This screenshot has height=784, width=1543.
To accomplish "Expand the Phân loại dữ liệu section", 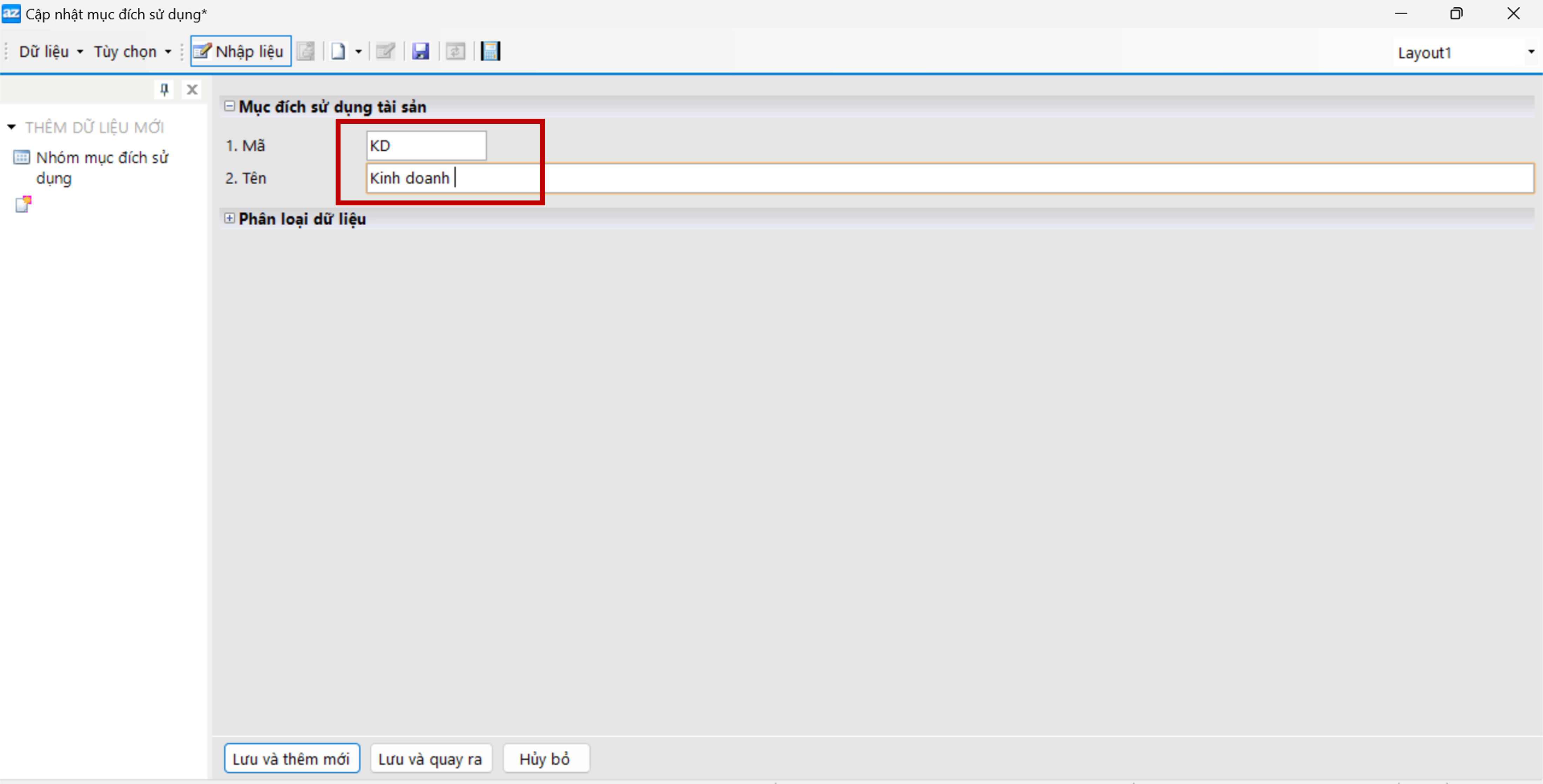I will pos(229,218).
